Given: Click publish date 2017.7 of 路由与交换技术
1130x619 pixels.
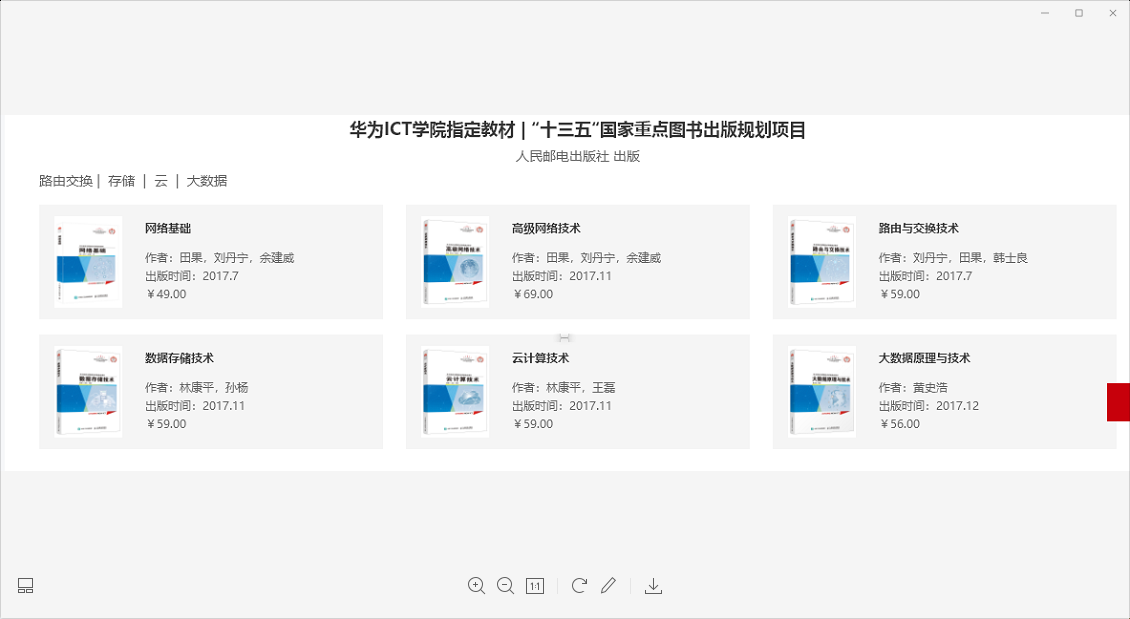Looking at the screenshot, I should 925,276.
